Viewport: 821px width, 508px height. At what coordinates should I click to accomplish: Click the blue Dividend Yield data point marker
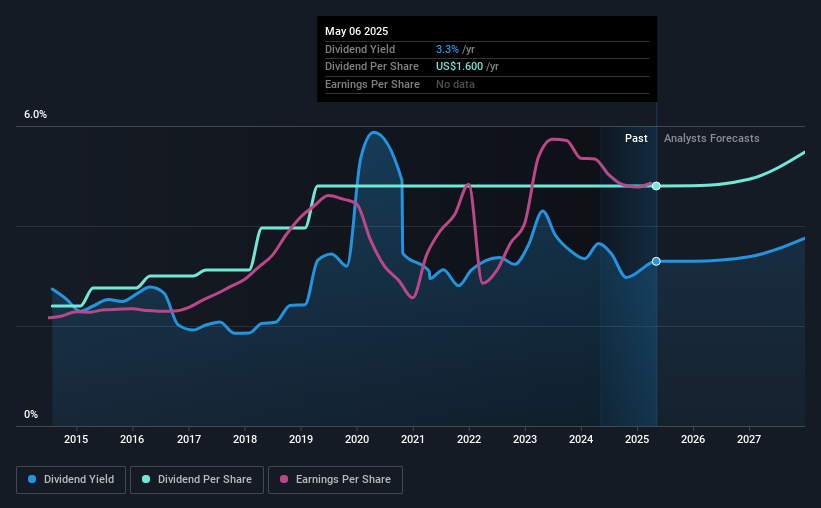(x=656, y=261)
